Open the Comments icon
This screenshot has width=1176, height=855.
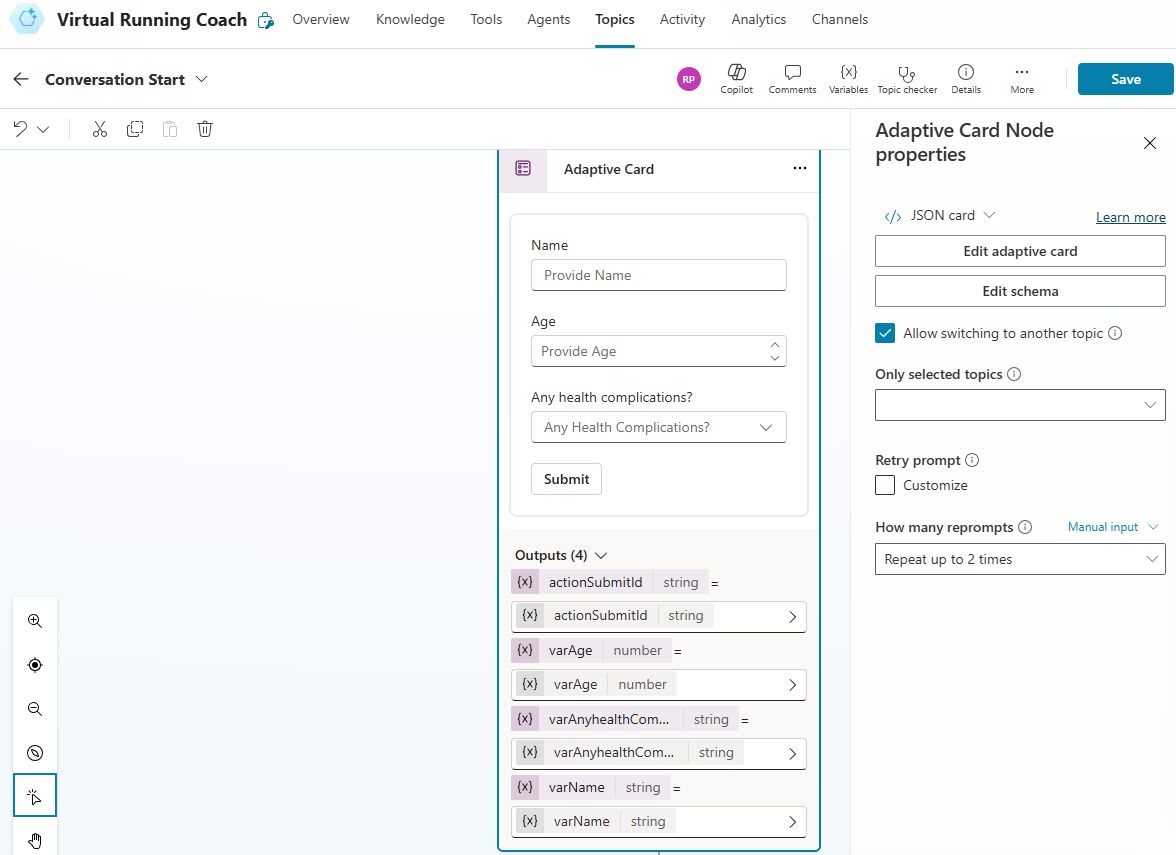pos(792,73)
